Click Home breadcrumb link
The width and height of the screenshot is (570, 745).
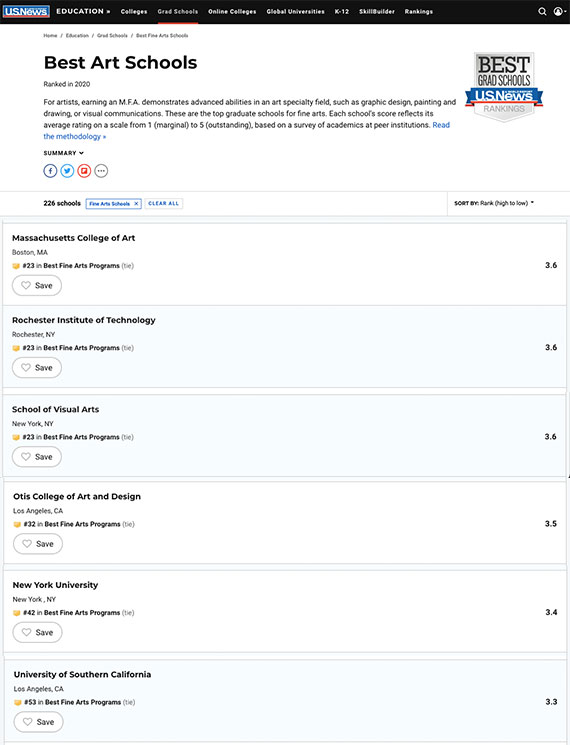click(x=50, y=36)
